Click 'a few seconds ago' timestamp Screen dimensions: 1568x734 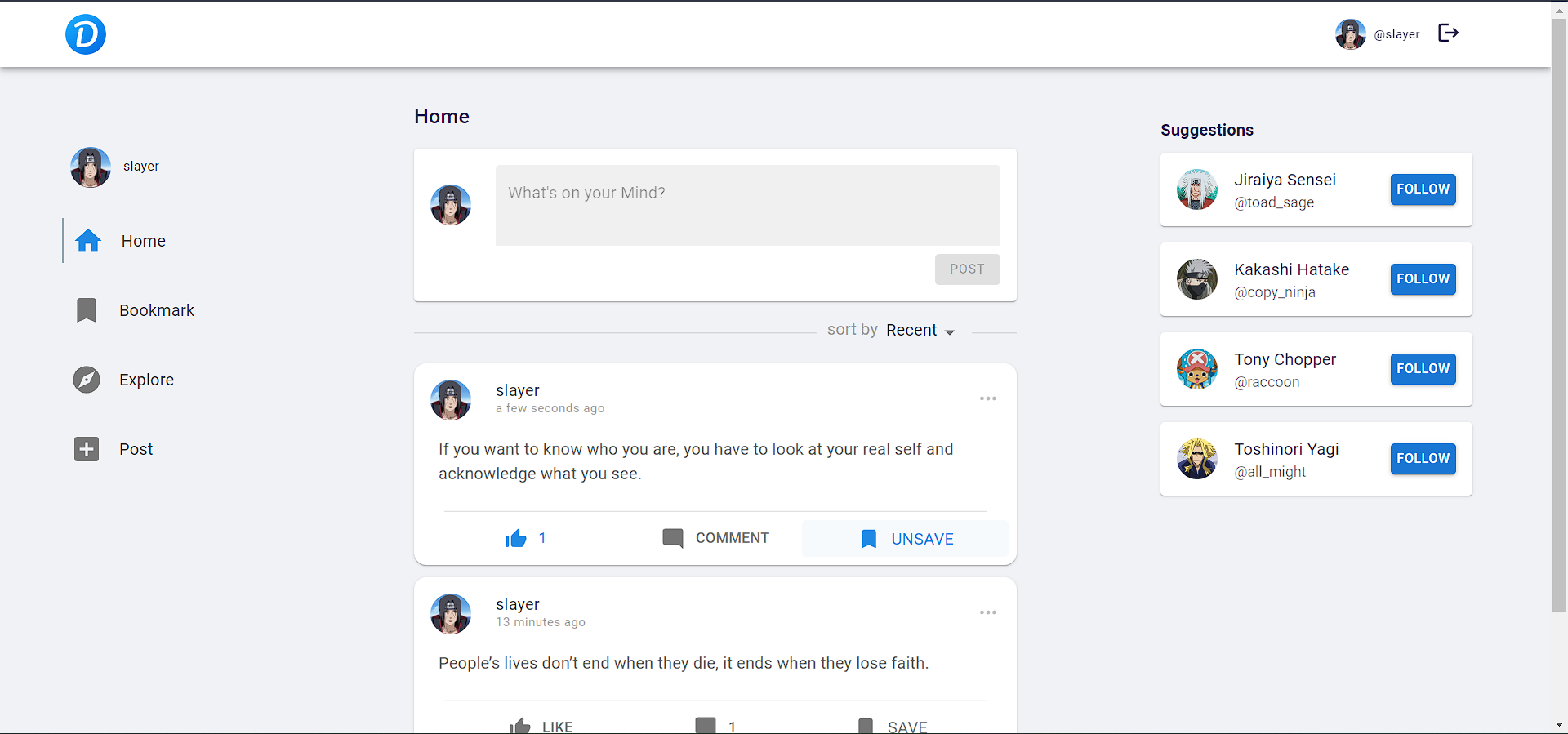click(550, 408)
